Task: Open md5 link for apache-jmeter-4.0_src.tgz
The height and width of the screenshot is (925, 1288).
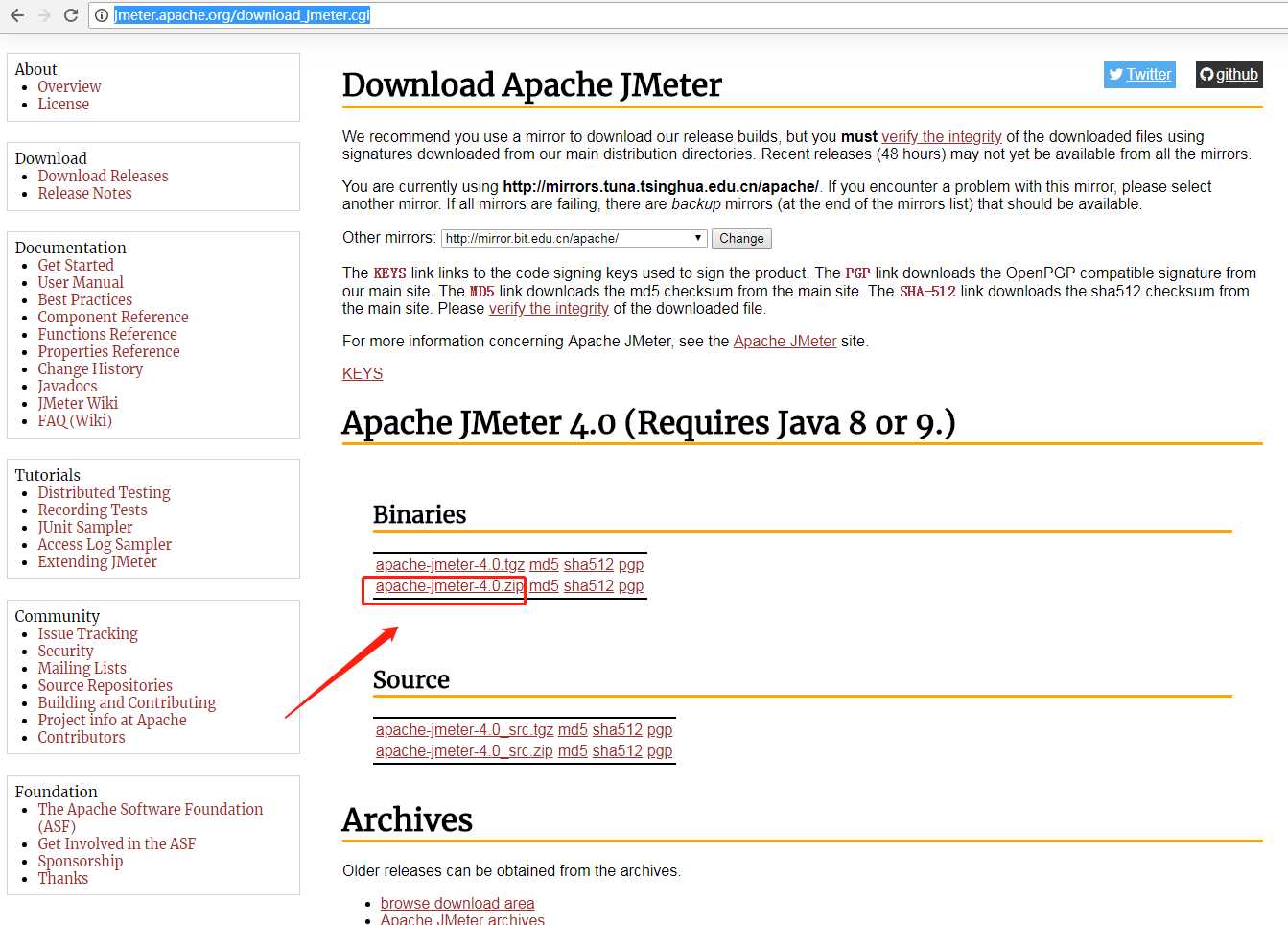Action: [573, 729]
